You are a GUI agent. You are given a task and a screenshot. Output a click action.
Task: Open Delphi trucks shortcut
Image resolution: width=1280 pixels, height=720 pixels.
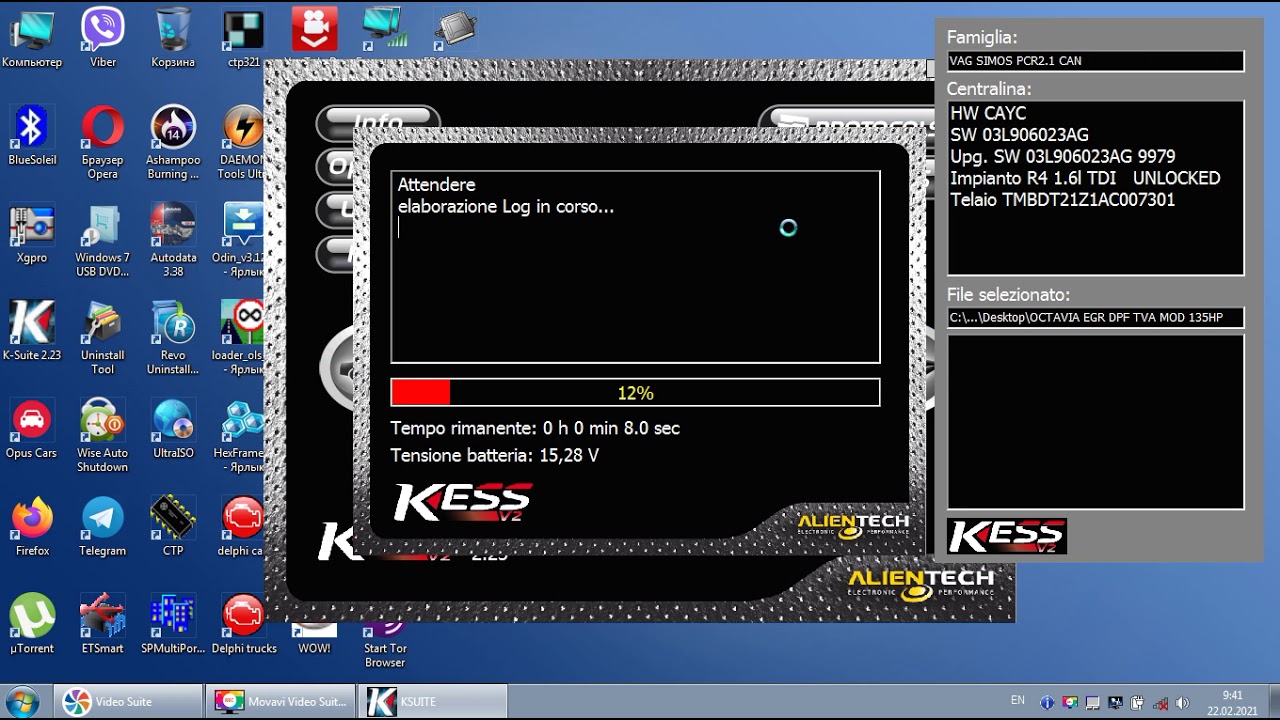click(243, 624)
